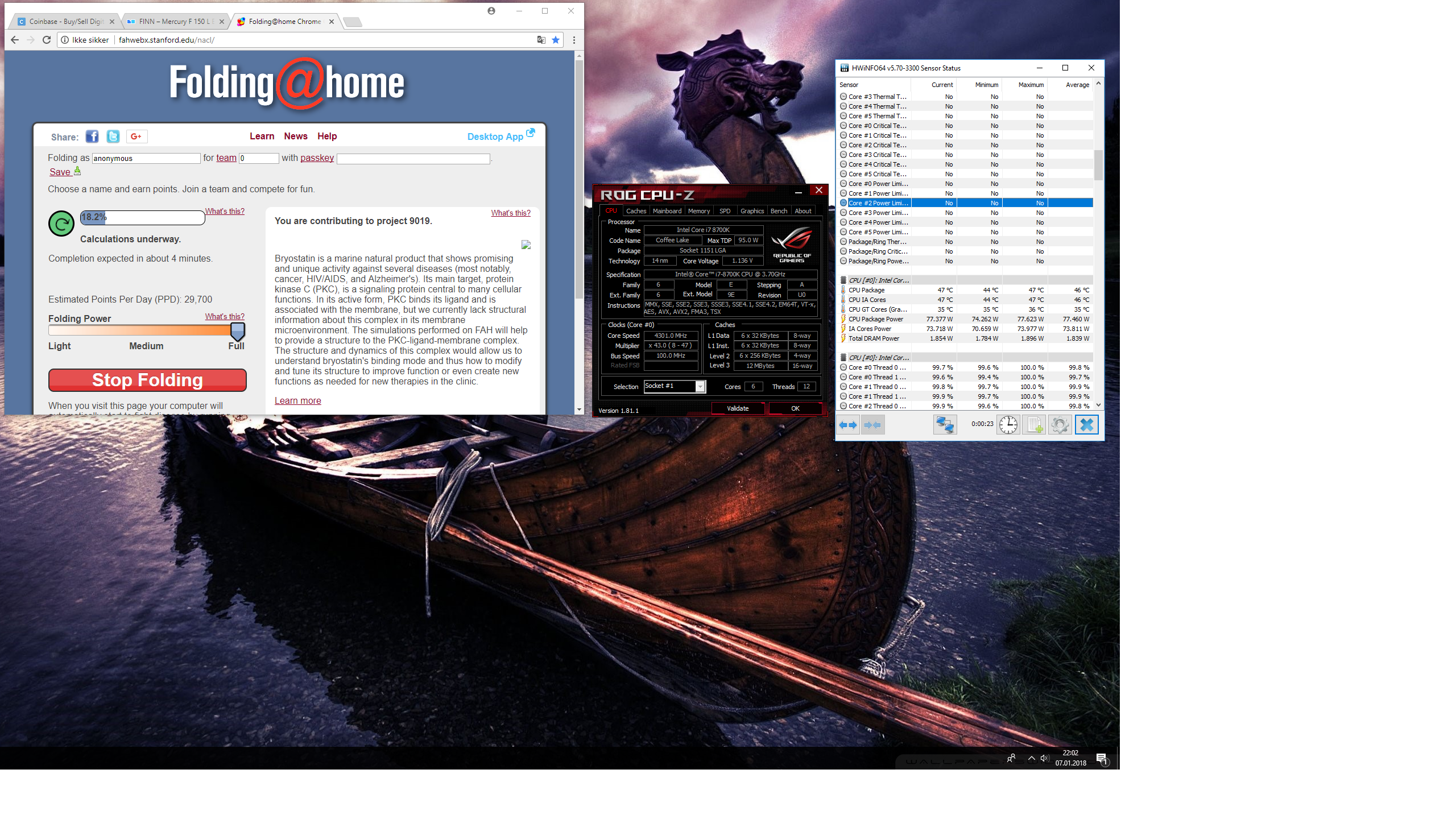Screen dimensions: 1456x819
Task: Open the Bench tab in CPU-Z
Action: pos(779,211)
